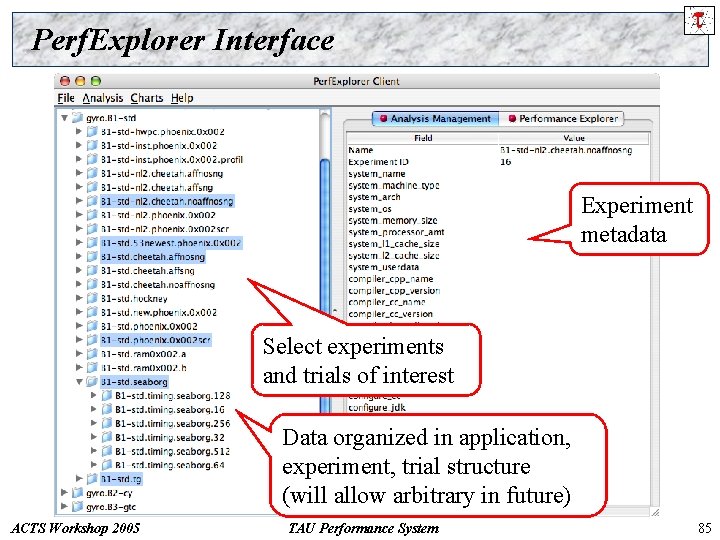Click folder icon of B1-std.timing.seaborg.256
720x540 pixels.
click(x=107, y=423)
